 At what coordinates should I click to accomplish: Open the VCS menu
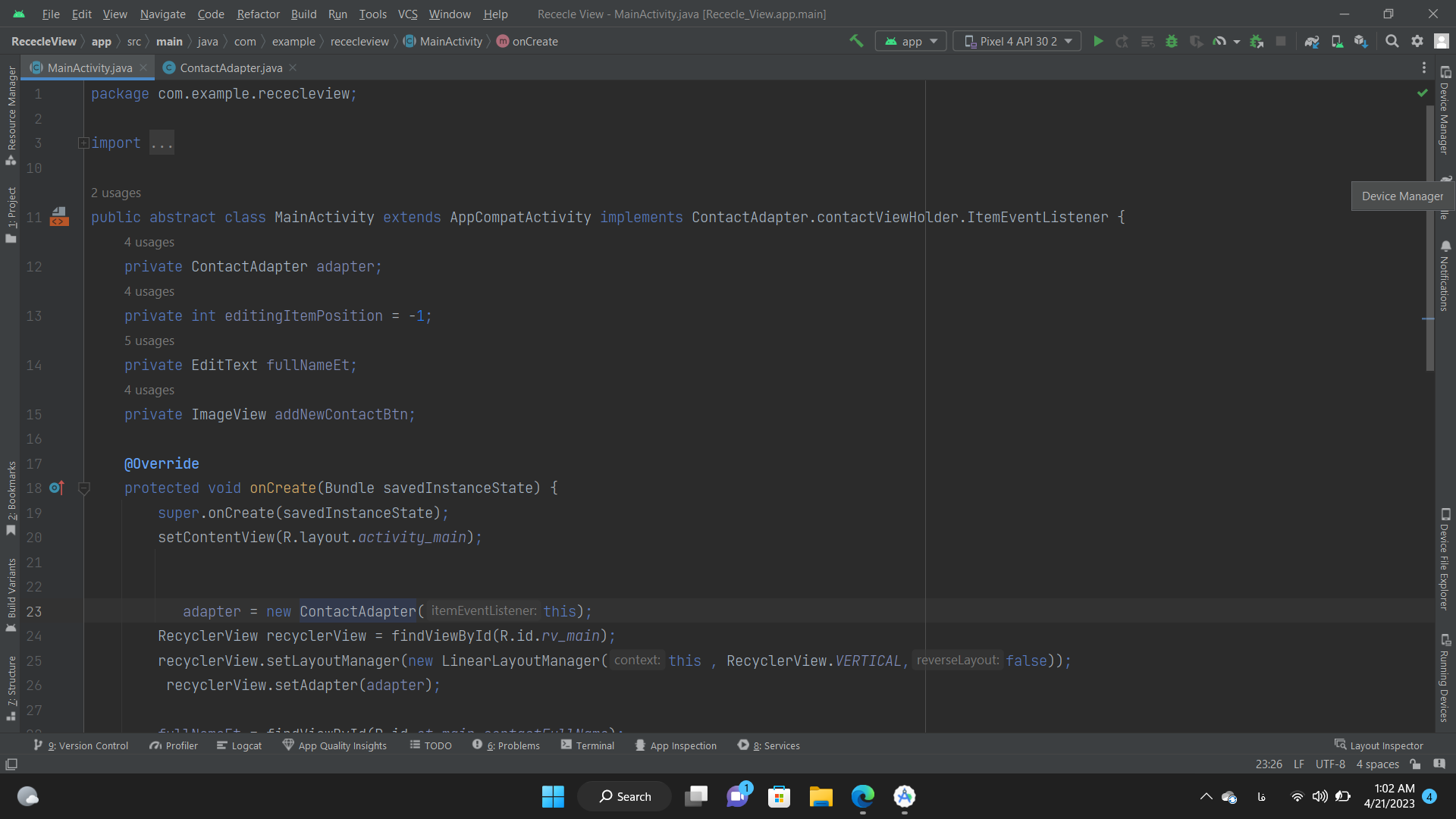[408, 14]
